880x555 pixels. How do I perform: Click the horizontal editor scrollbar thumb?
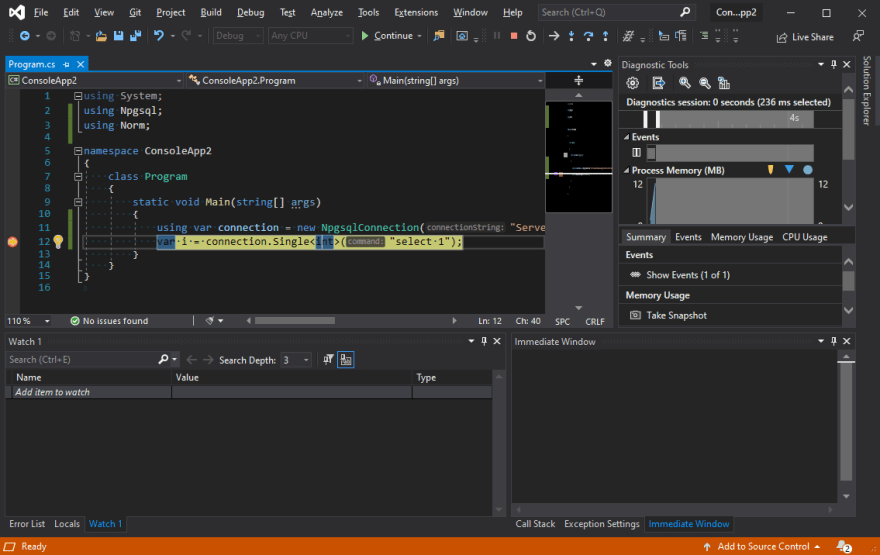(x=295, y=320)
